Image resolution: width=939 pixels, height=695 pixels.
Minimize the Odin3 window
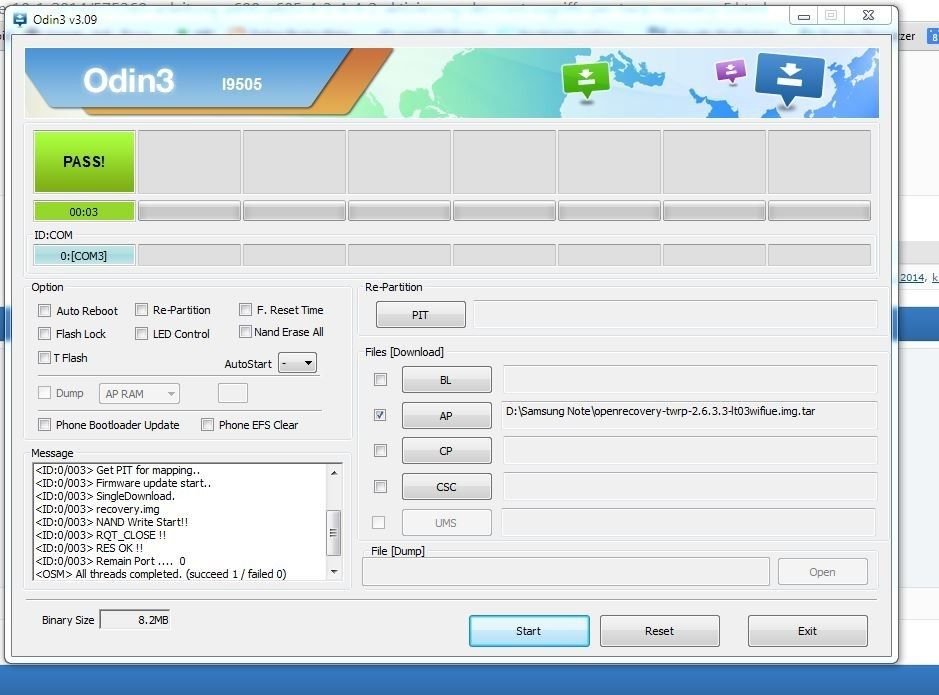tap(804, 16)
